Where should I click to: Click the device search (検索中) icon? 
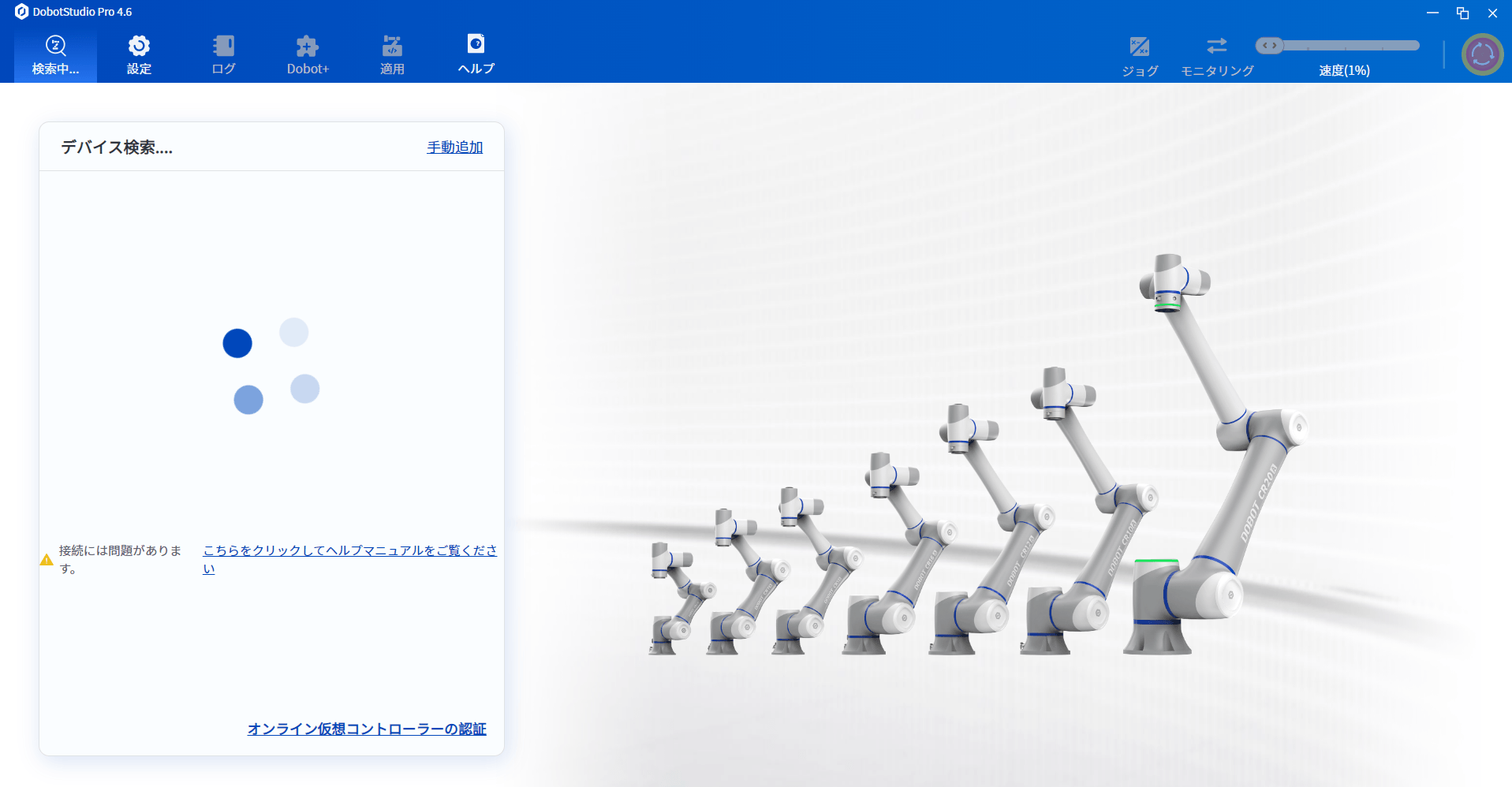coord(55,46)
